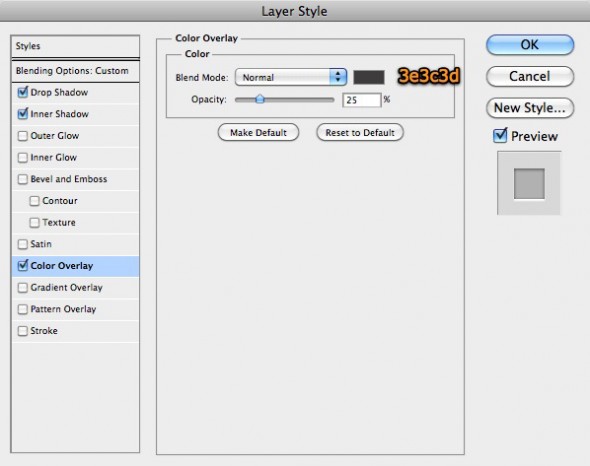This screenshot has height=466, width=590.
Task: Check the Satin effect box
Action: click(23, 244)
